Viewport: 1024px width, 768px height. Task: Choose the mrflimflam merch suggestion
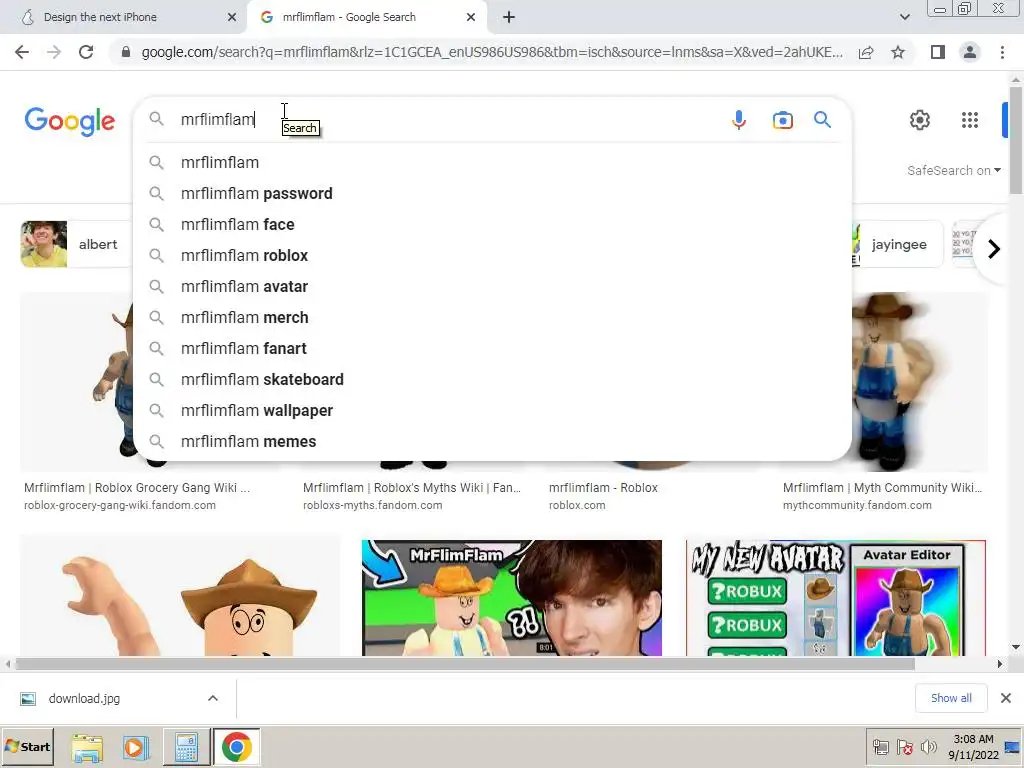(x=492, y=317)
